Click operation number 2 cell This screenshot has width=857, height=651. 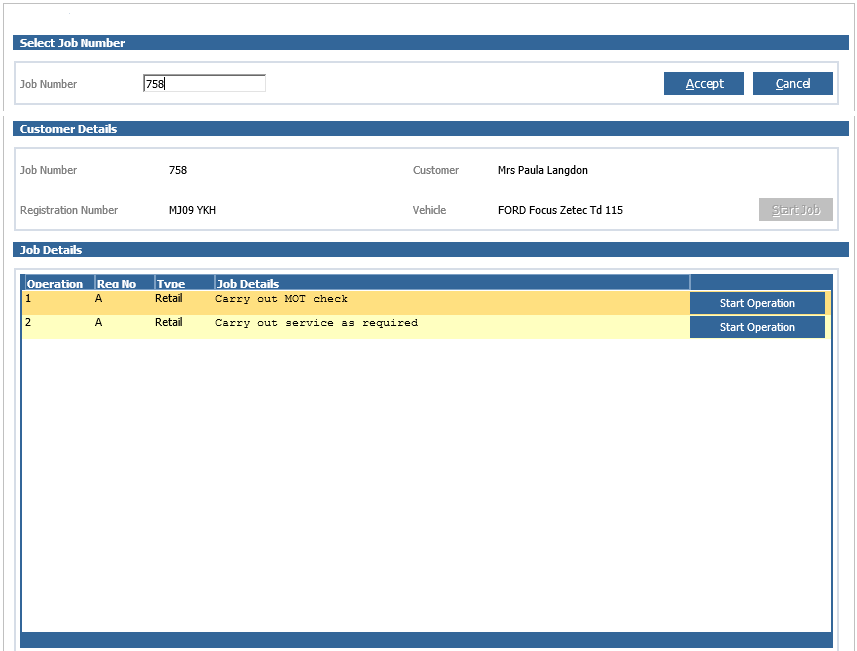29,323
